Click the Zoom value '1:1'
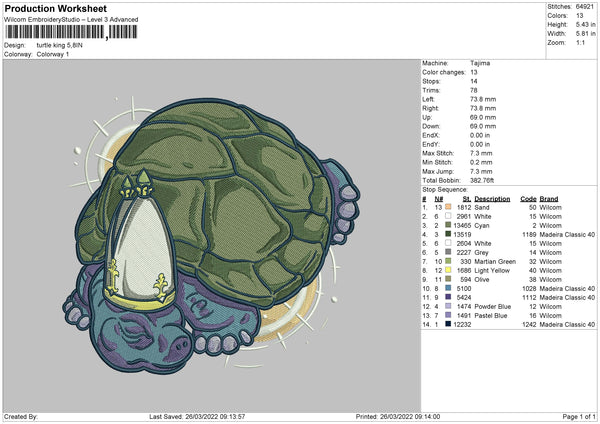This screenshot has height=424, width=600. [x=580, y=42]
